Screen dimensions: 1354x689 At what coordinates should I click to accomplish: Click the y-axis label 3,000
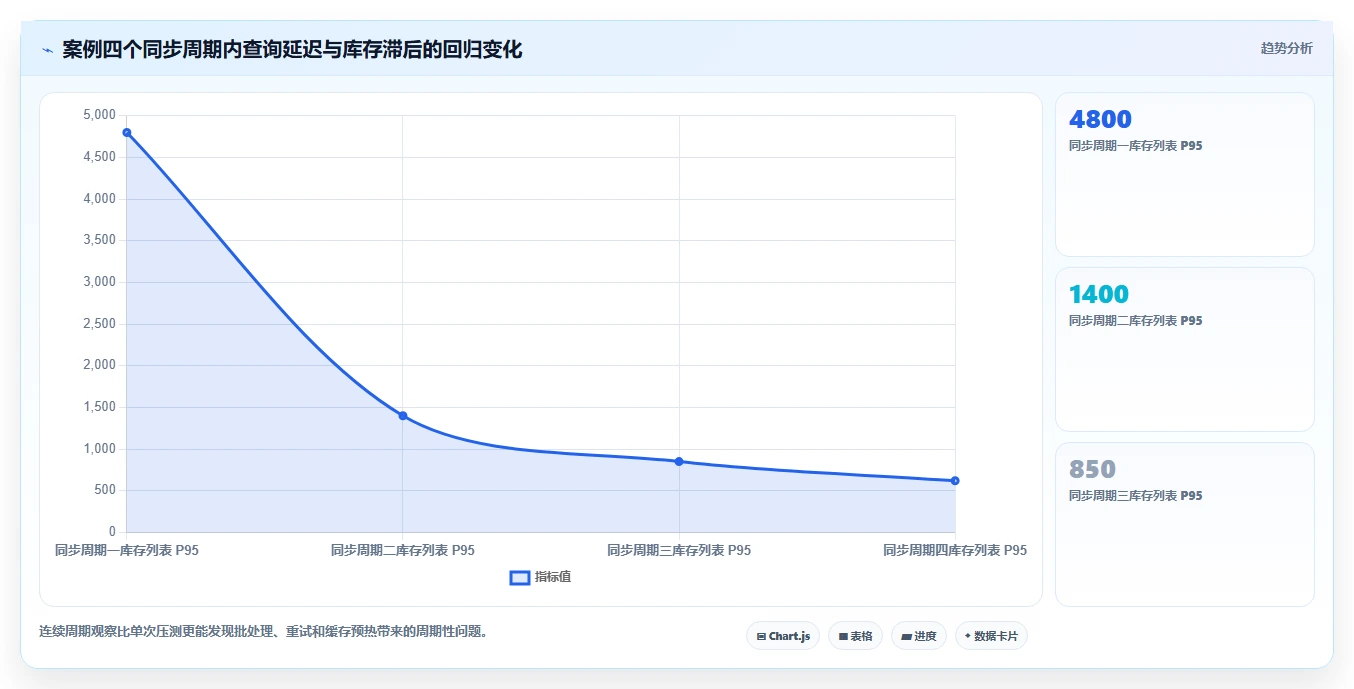pyautogui.click(x=99, y=282)
